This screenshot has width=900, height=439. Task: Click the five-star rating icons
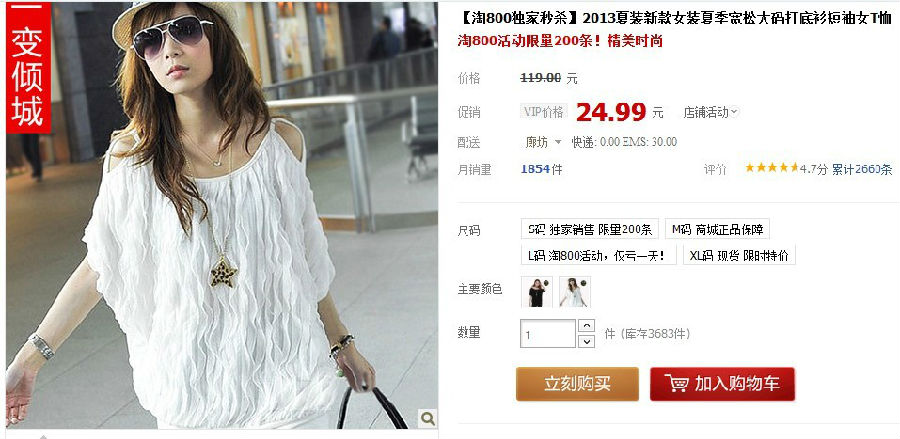coord(771,168)
